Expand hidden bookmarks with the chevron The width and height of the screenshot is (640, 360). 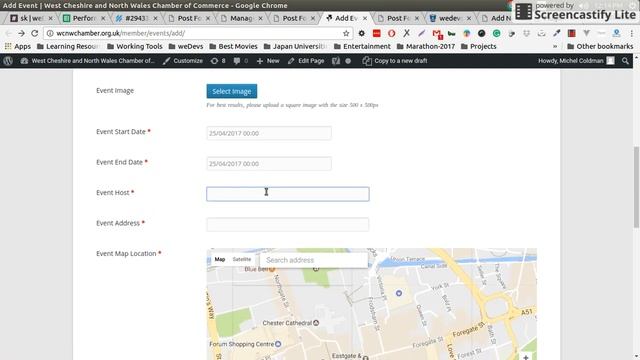click(555, 47)
